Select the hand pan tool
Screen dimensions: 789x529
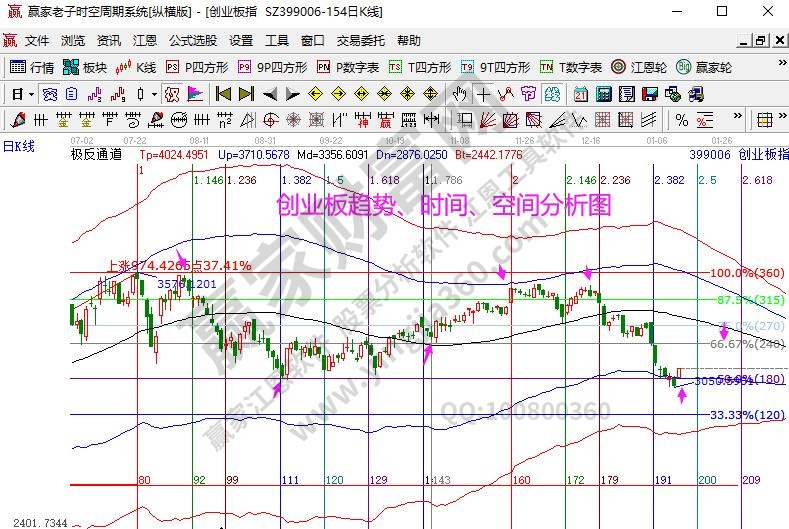[459, 94]
